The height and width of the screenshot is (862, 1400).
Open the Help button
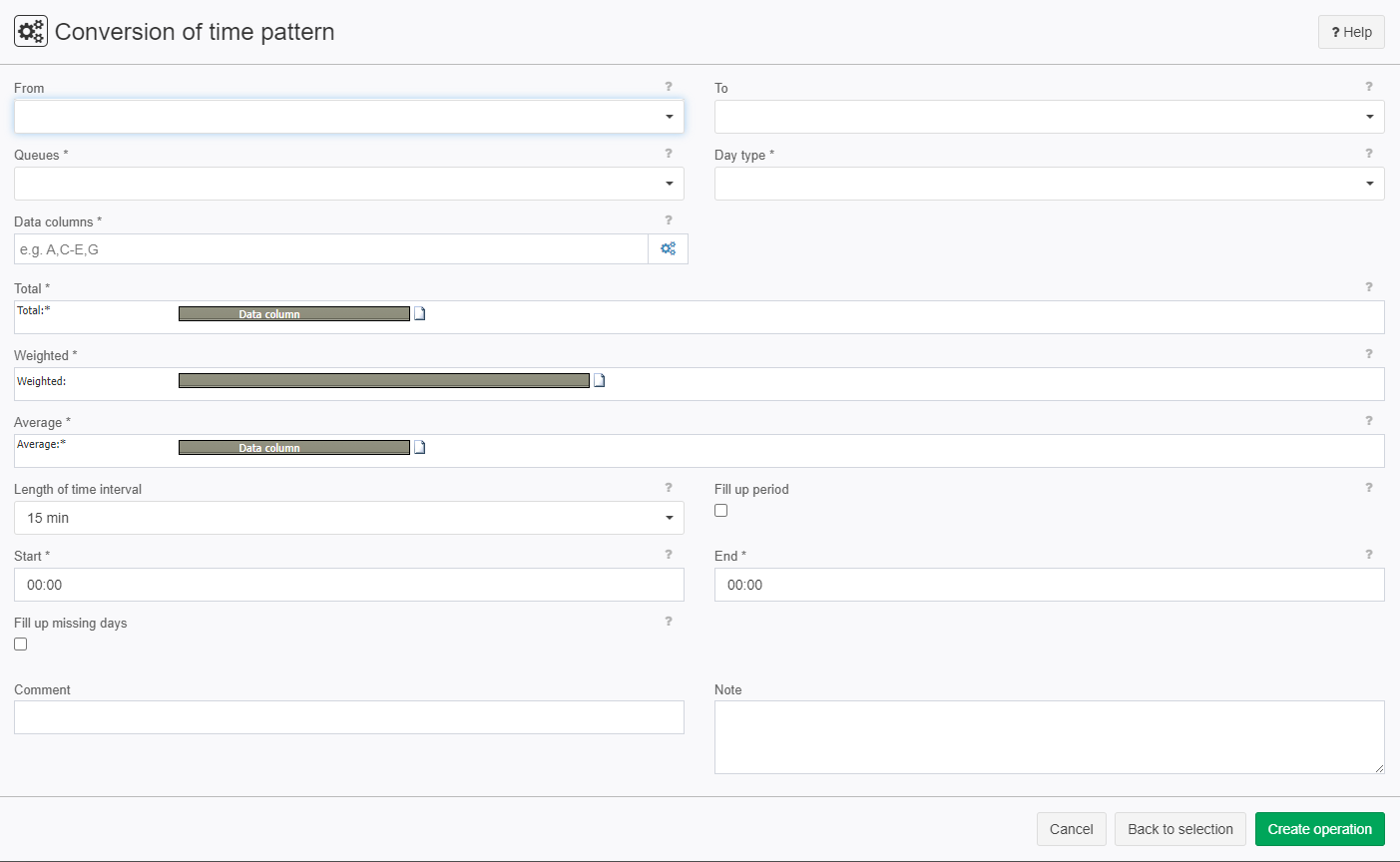pos(1351,32)
